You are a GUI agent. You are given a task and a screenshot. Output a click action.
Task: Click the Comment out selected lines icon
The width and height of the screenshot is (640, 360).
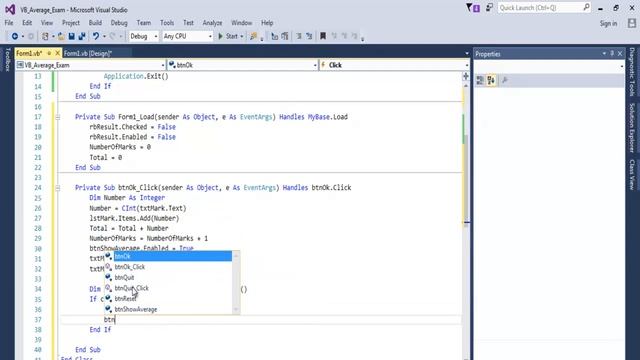pos(274,36)
